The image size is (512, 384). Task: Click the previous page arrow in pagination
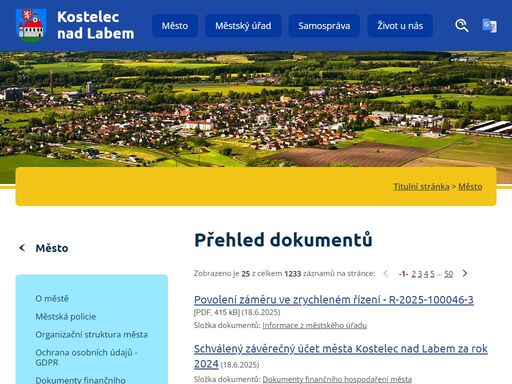click(386, 273)
